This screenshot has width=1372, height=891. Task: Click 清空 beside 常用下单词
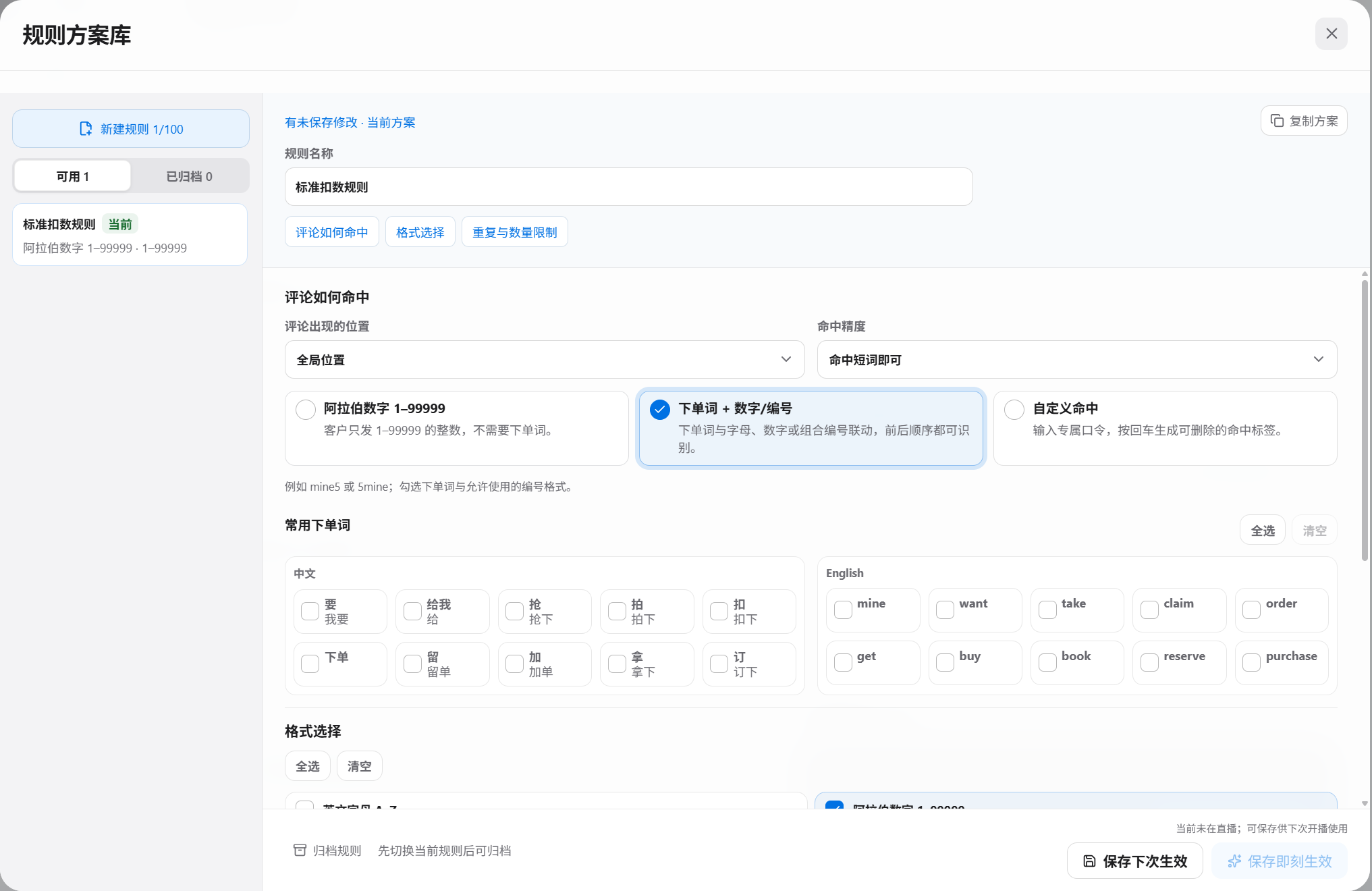click(1314, 531)
